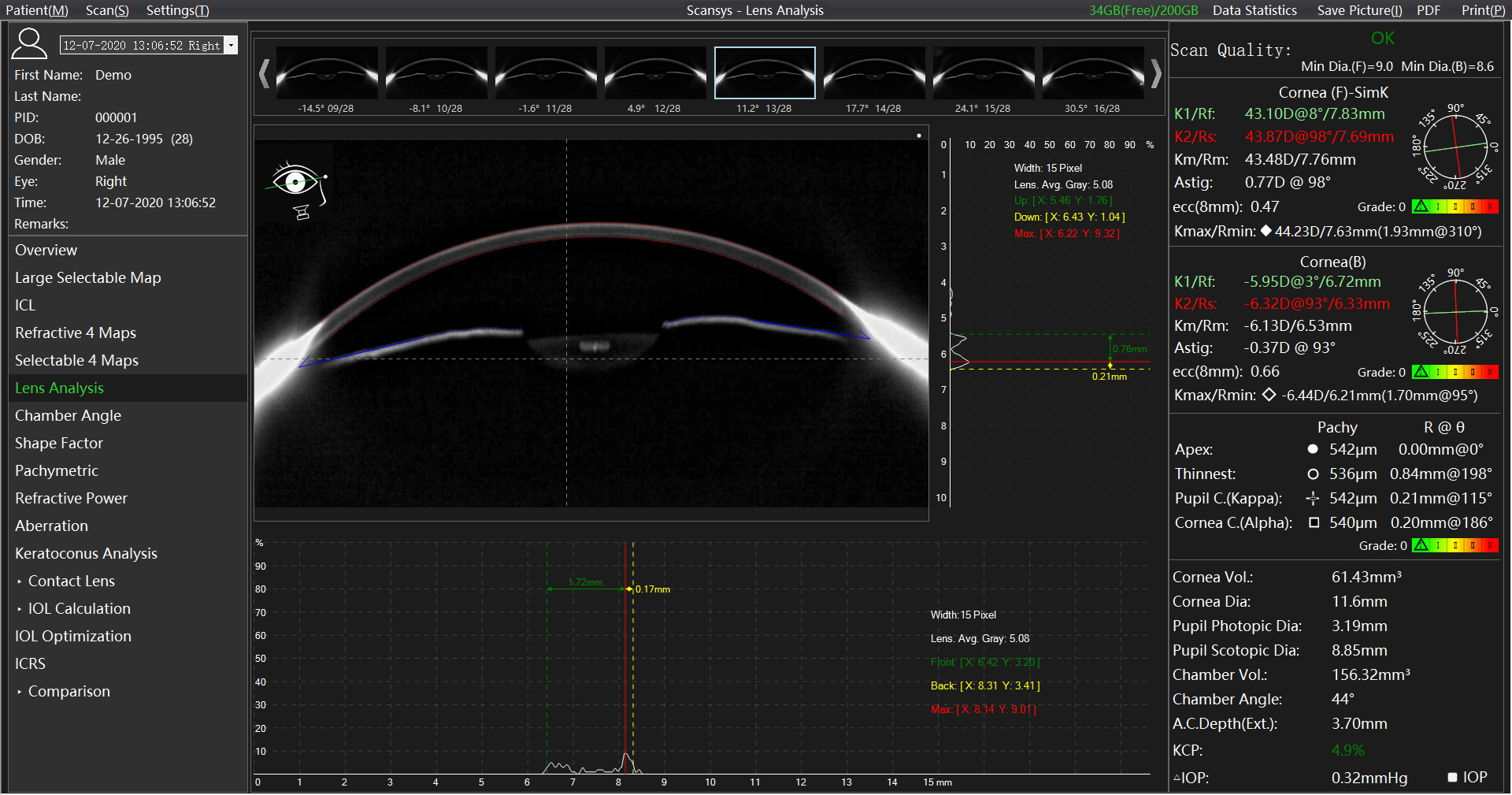Click the Pachy grade warning triangle

click(1421, 545)
